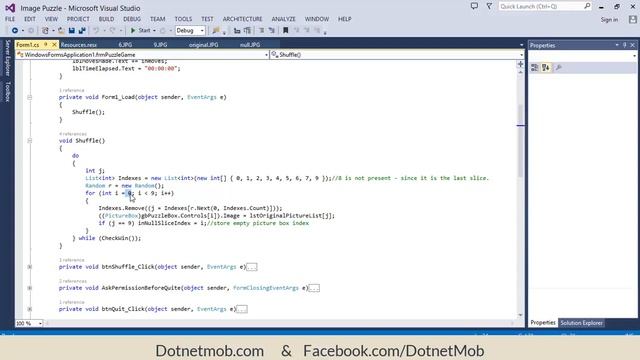Switch to the original.JPG tab
The image size is (640, 360).
(203, 45)
